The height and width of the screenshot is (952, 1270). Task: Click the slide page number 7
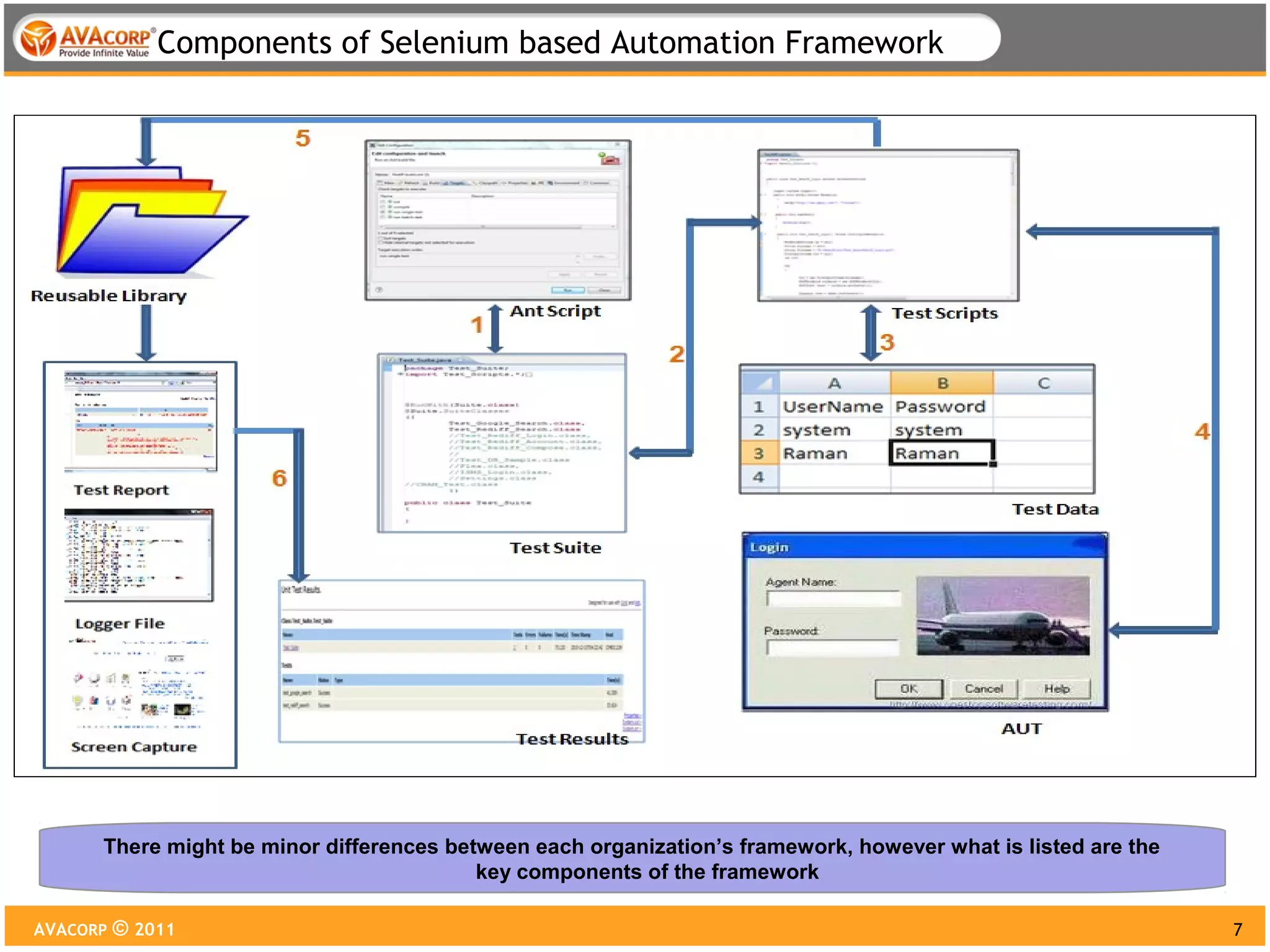point(1238,930)
